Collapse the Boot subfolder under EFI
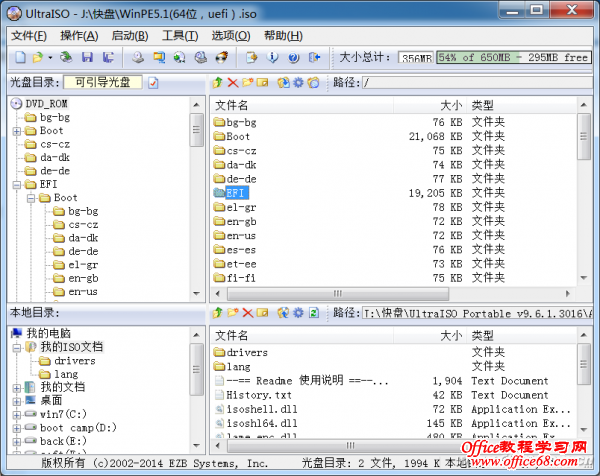Image resolution: width=600 pixels, height=476 pixels. tap(31, 198)
